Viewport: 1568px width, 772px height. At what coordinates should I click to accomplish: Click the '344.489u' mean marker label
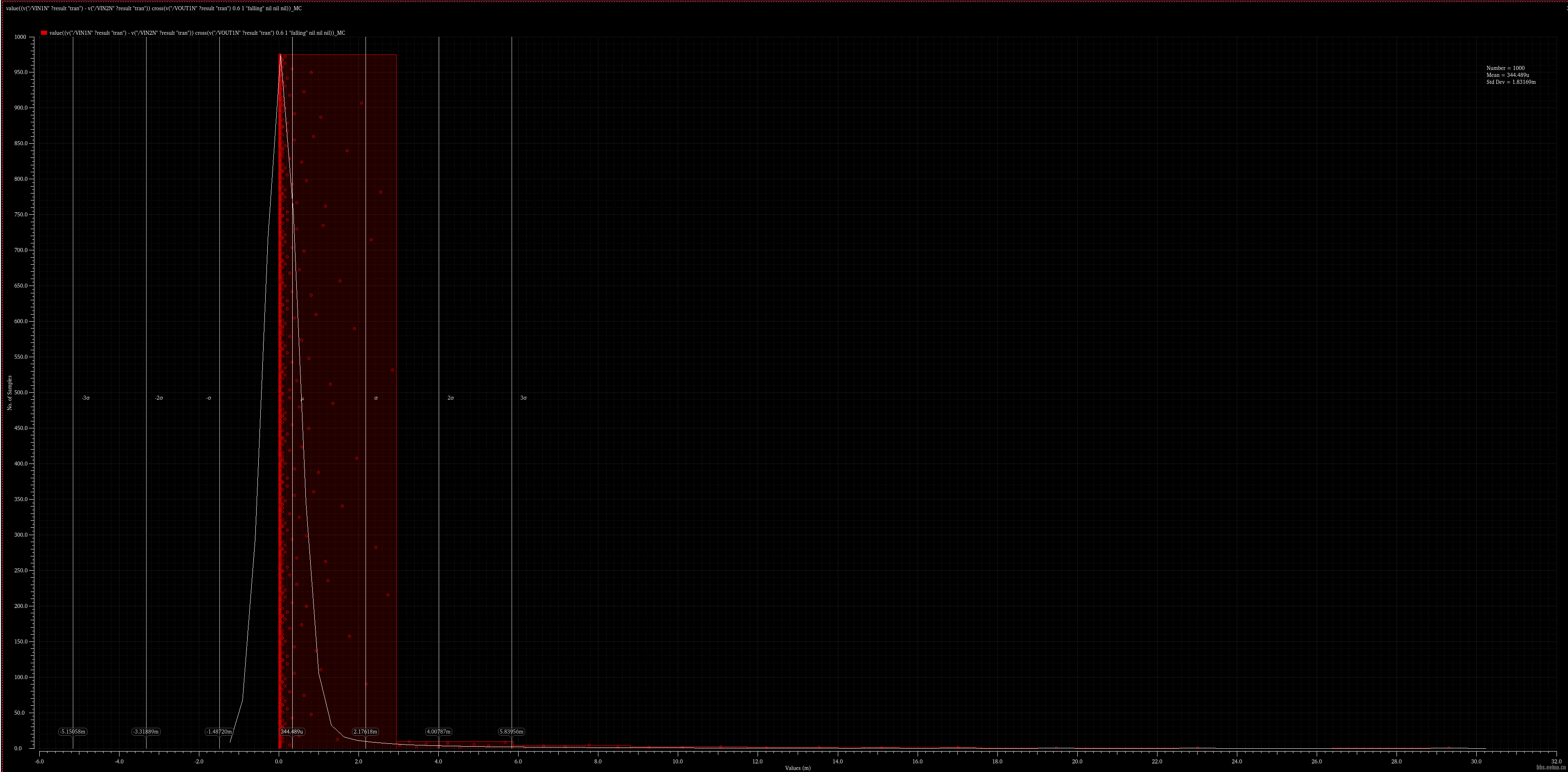(292, 731)
